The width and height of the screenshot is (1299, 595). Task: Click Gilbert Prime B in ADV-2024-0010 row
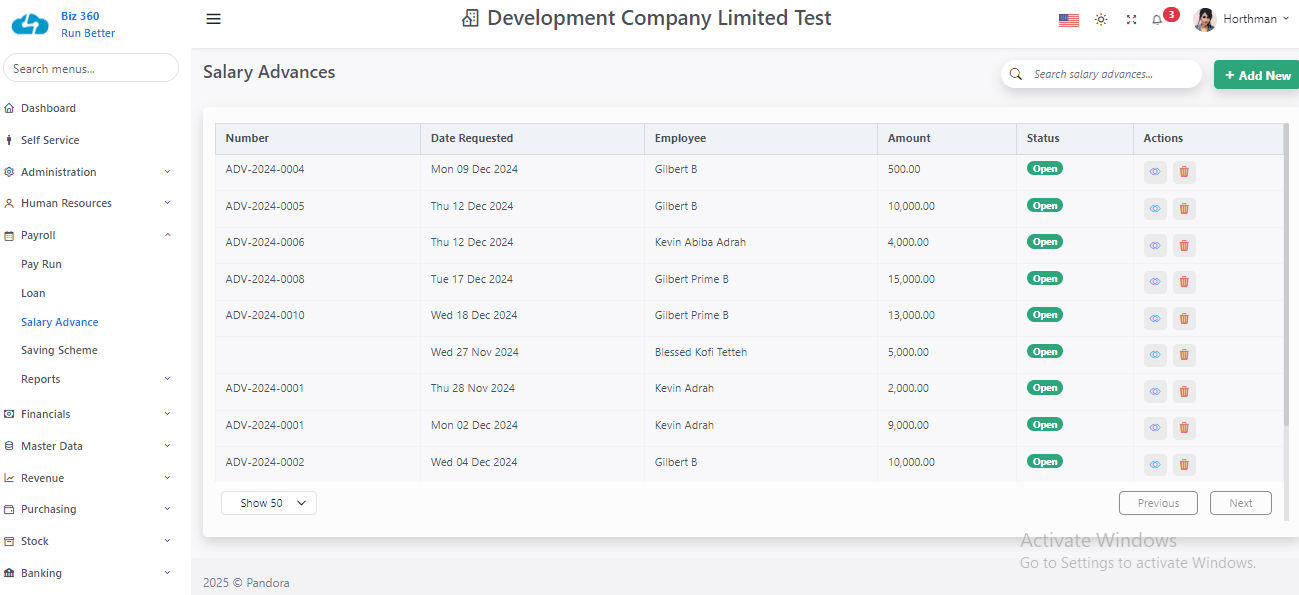[692, 315]
